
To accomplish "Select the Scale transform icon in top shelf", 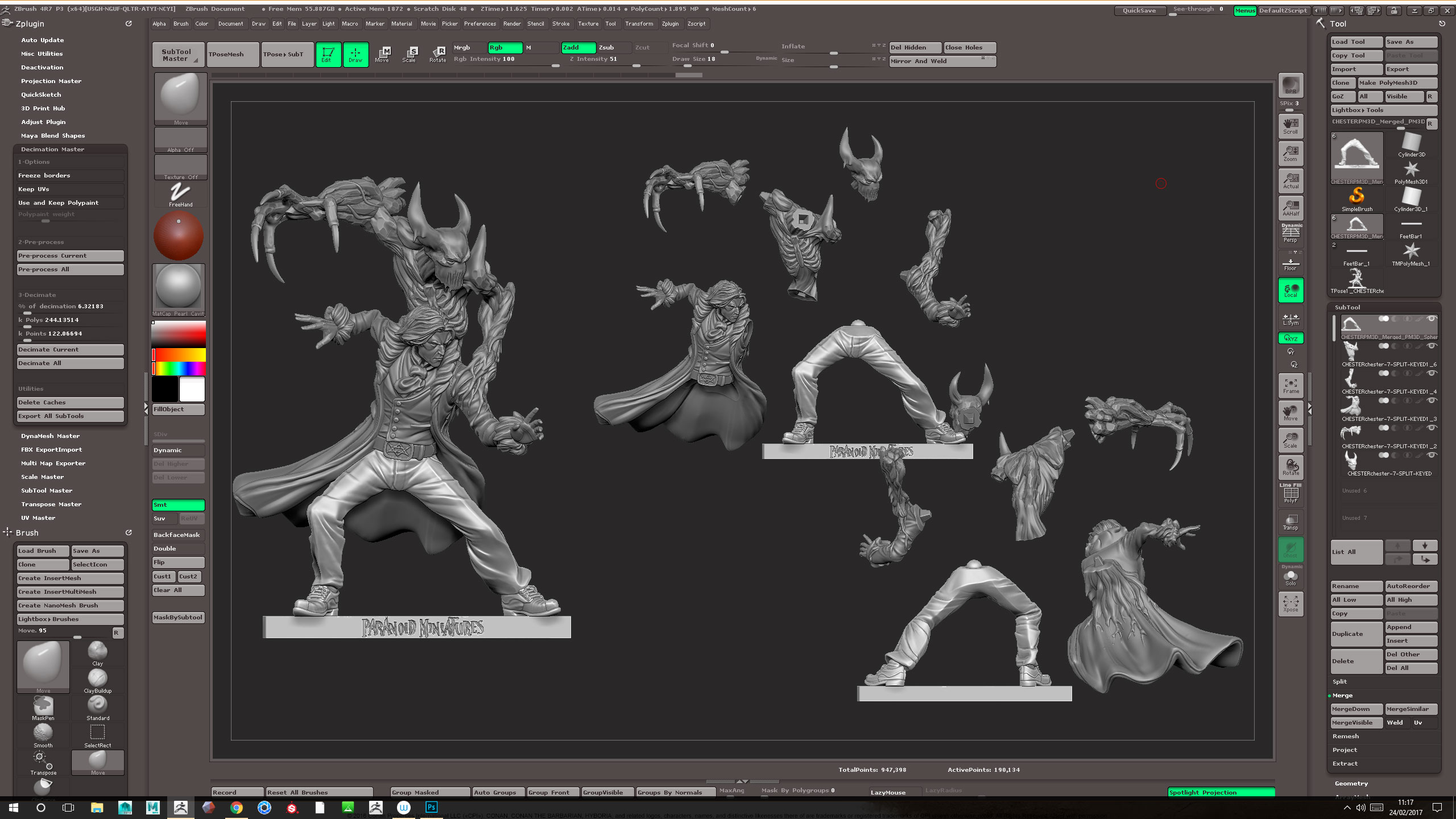I will [409, 54].
